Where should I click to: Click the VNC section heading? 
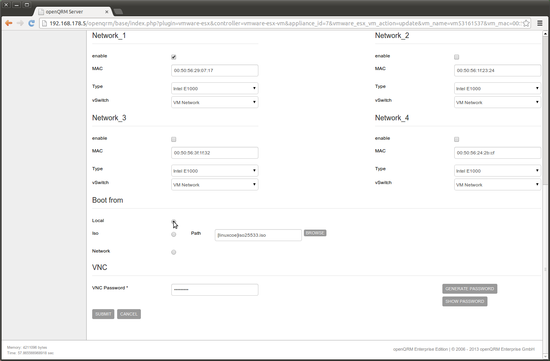(x=100, y=268)
